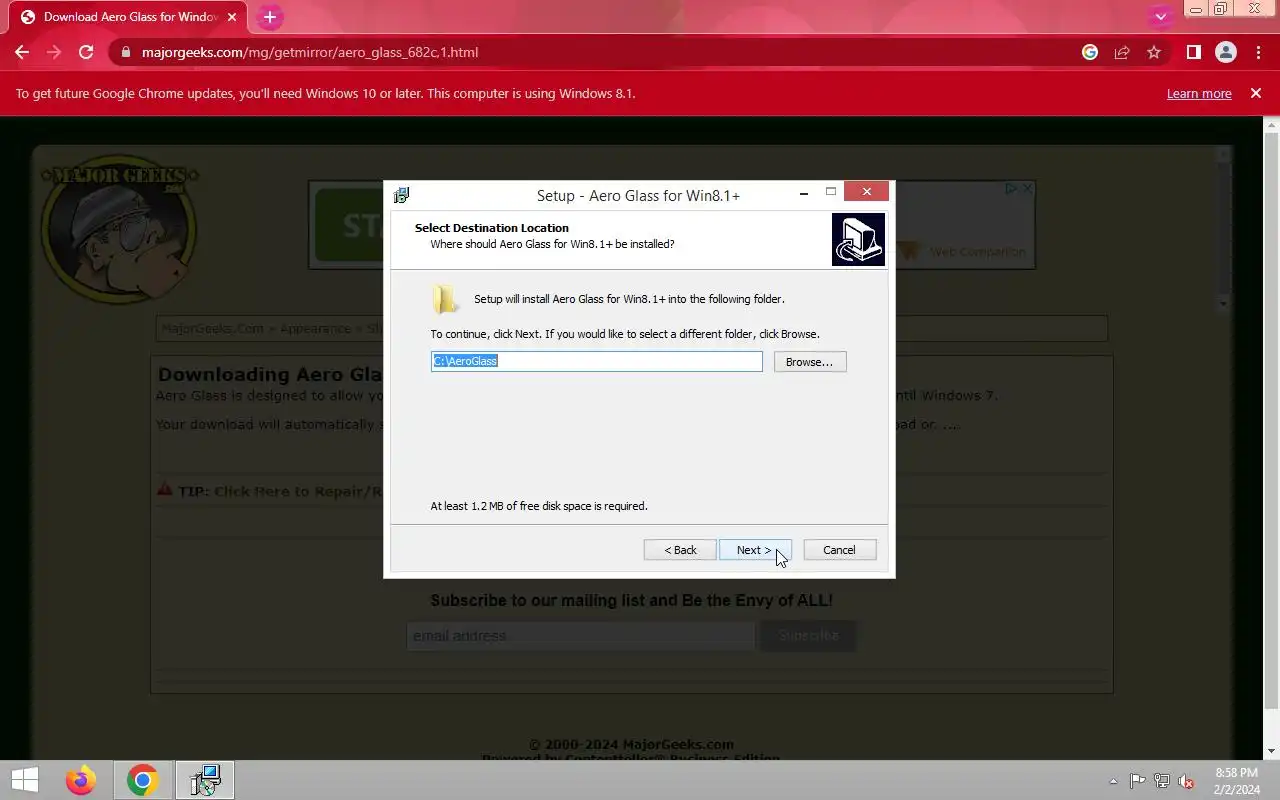
Task: Switch to Chrome in the taskbar
Action: [x=143, y=780]
